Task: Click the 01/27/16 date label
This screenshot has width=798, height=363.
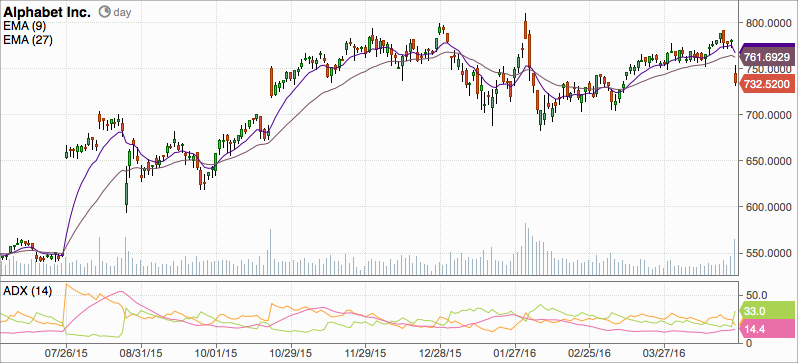Action: 516,352
